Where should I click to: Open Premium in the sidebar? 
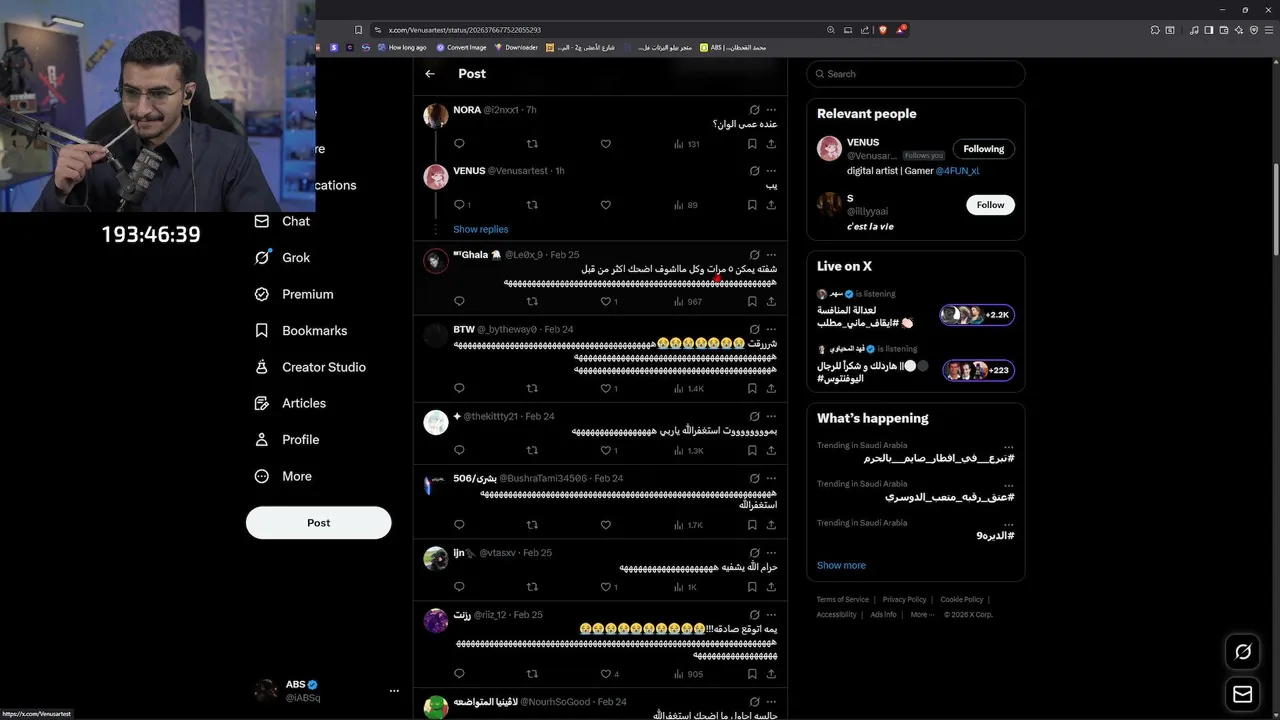[294, 294]
